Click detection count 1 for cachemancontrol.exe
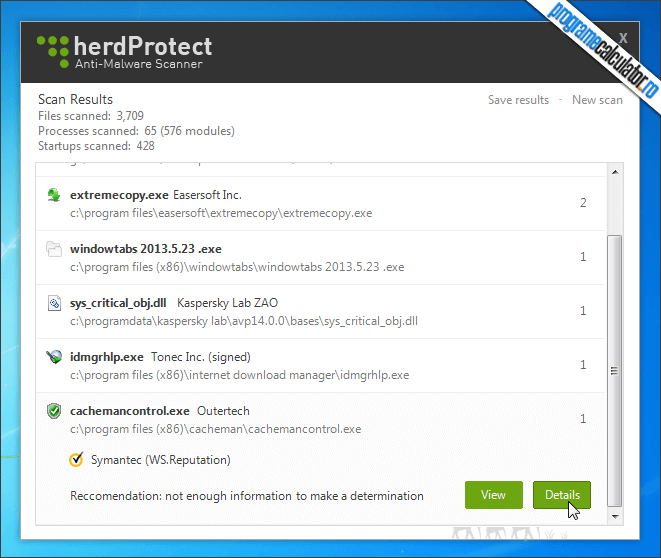 (x=583, y=418)
